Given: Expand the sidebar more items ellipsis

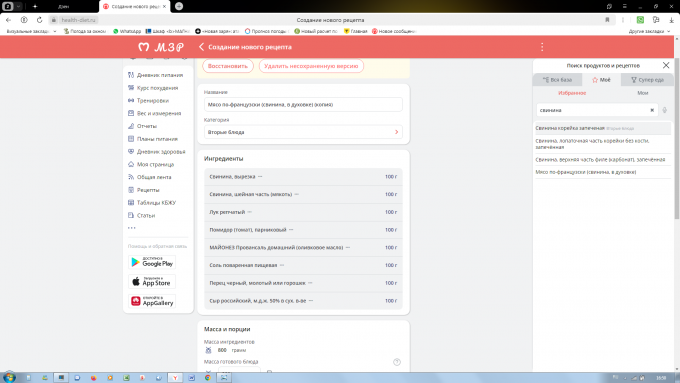Looking at the screenshot, I should (x=132, y=228).
